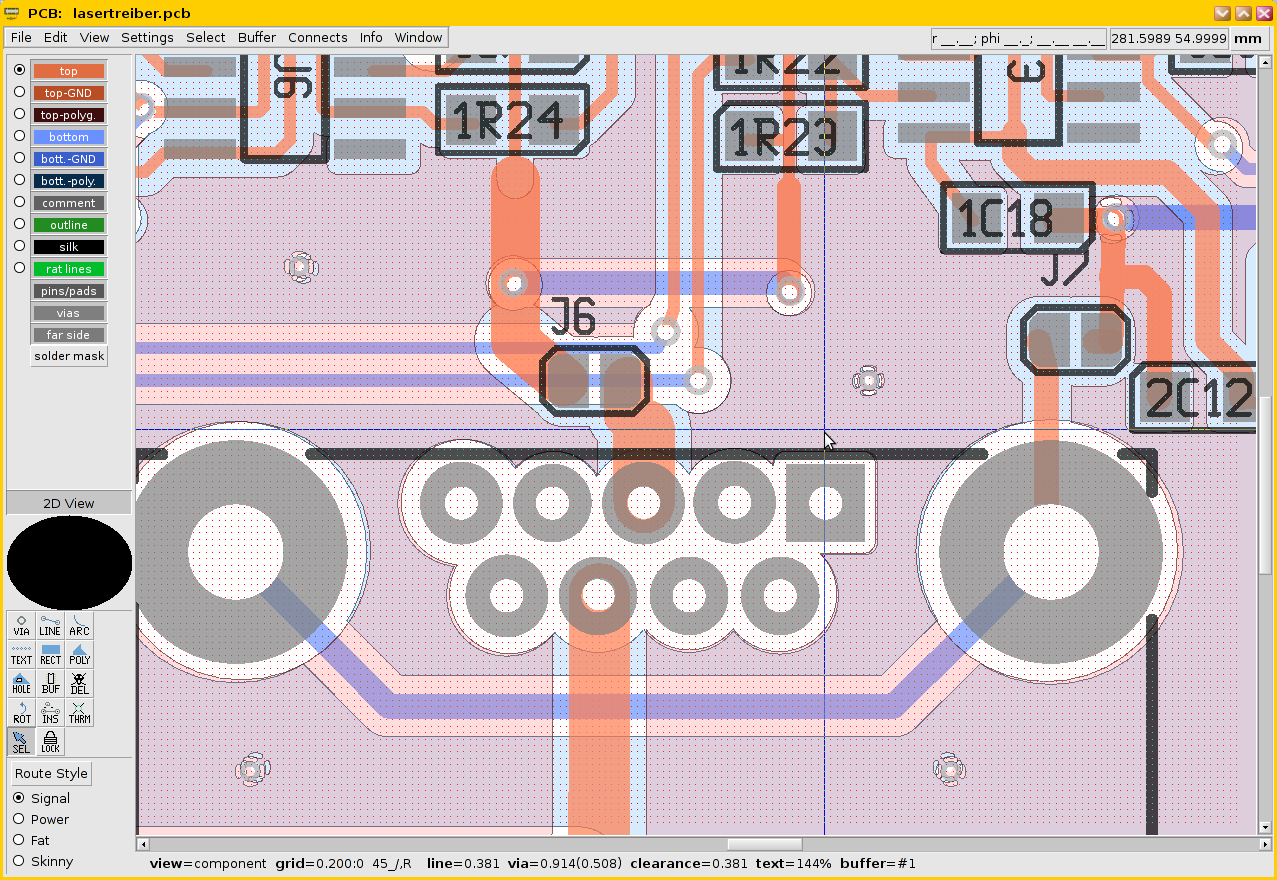Expand the Window menu
This screenshot has width=1277, height=880.
418,37
